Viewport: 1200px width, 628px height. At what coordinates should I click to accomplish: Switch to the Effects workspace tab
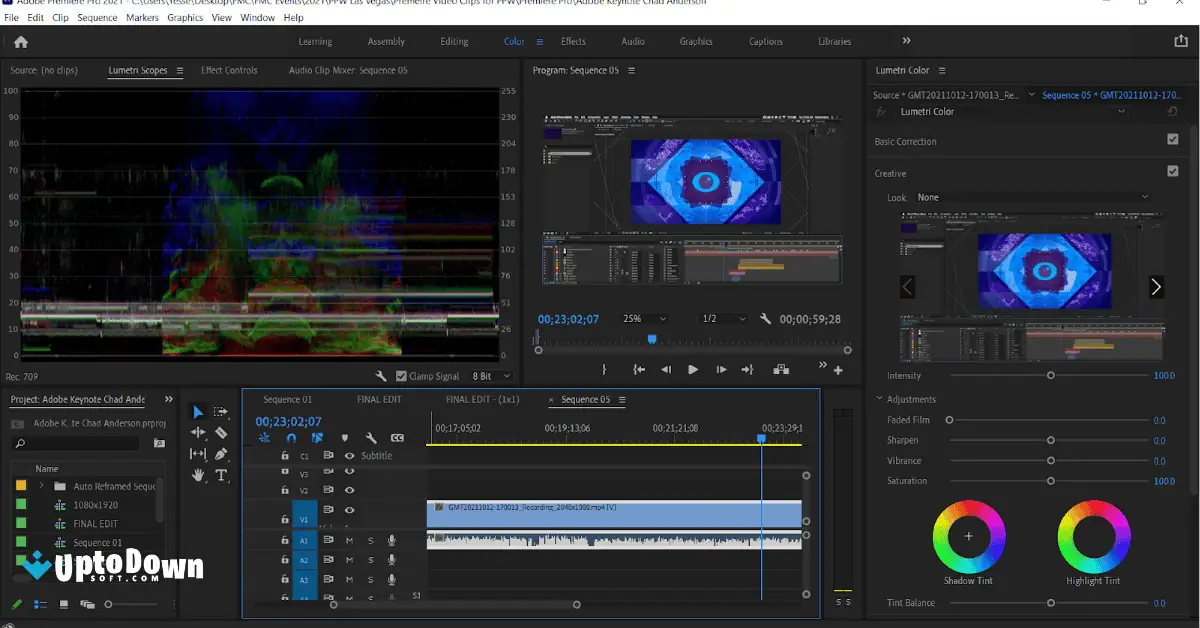575,41
